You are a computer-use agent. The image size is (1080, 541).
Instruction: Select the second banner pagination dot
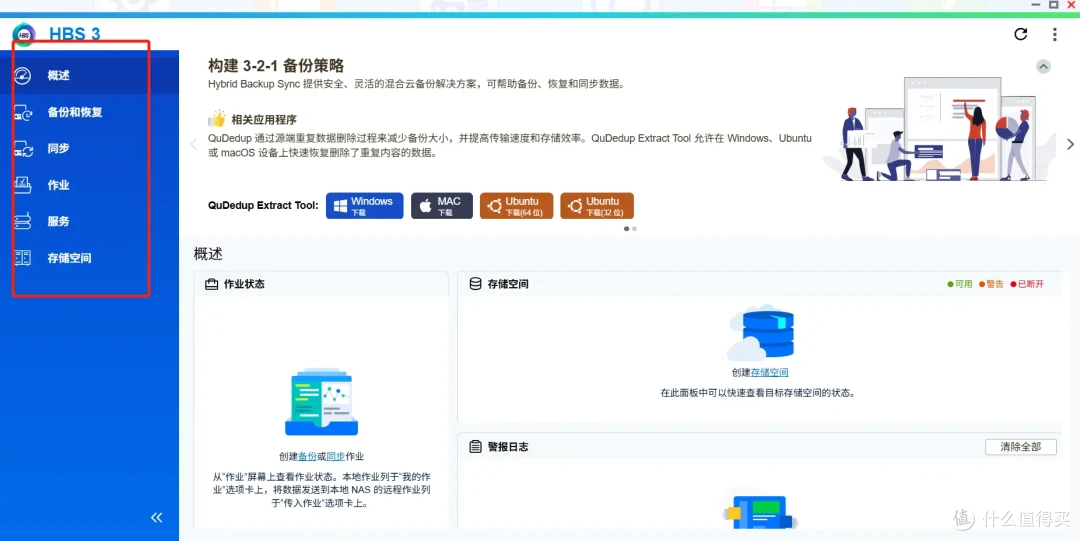[x=634, y=229]
